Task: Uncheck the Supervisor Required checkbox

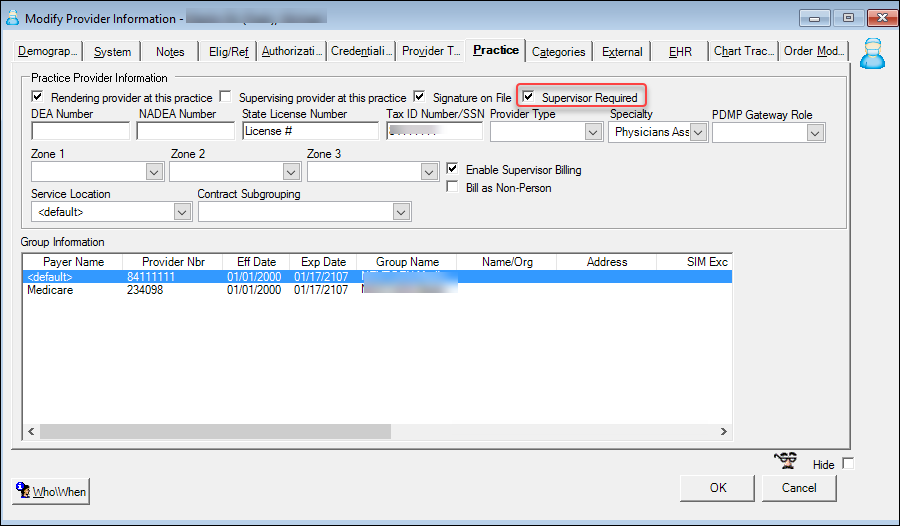Action: click(528, 96)
